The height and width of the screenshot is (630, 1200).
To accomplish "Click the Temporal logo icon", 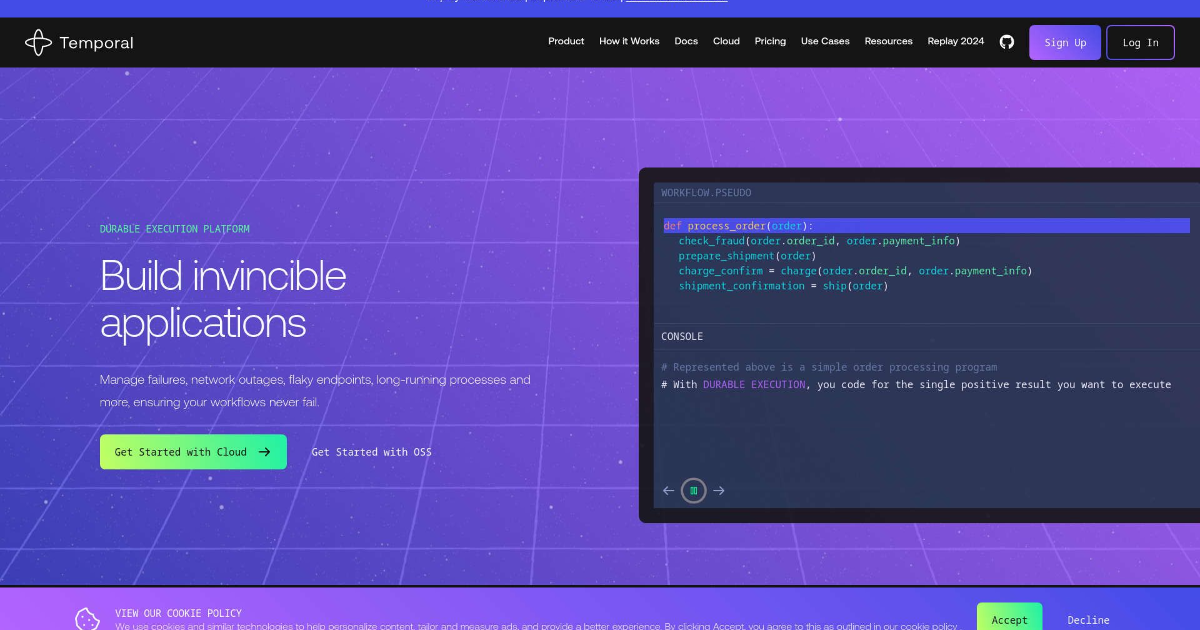I will point(38,42).
